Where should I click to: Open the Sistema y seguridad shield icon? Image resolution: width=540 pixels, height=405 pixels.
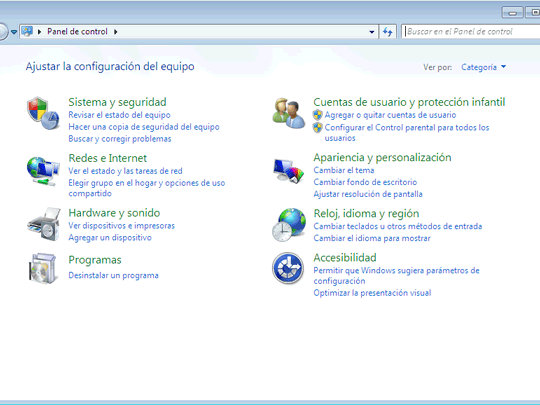[x=43, y=114]
